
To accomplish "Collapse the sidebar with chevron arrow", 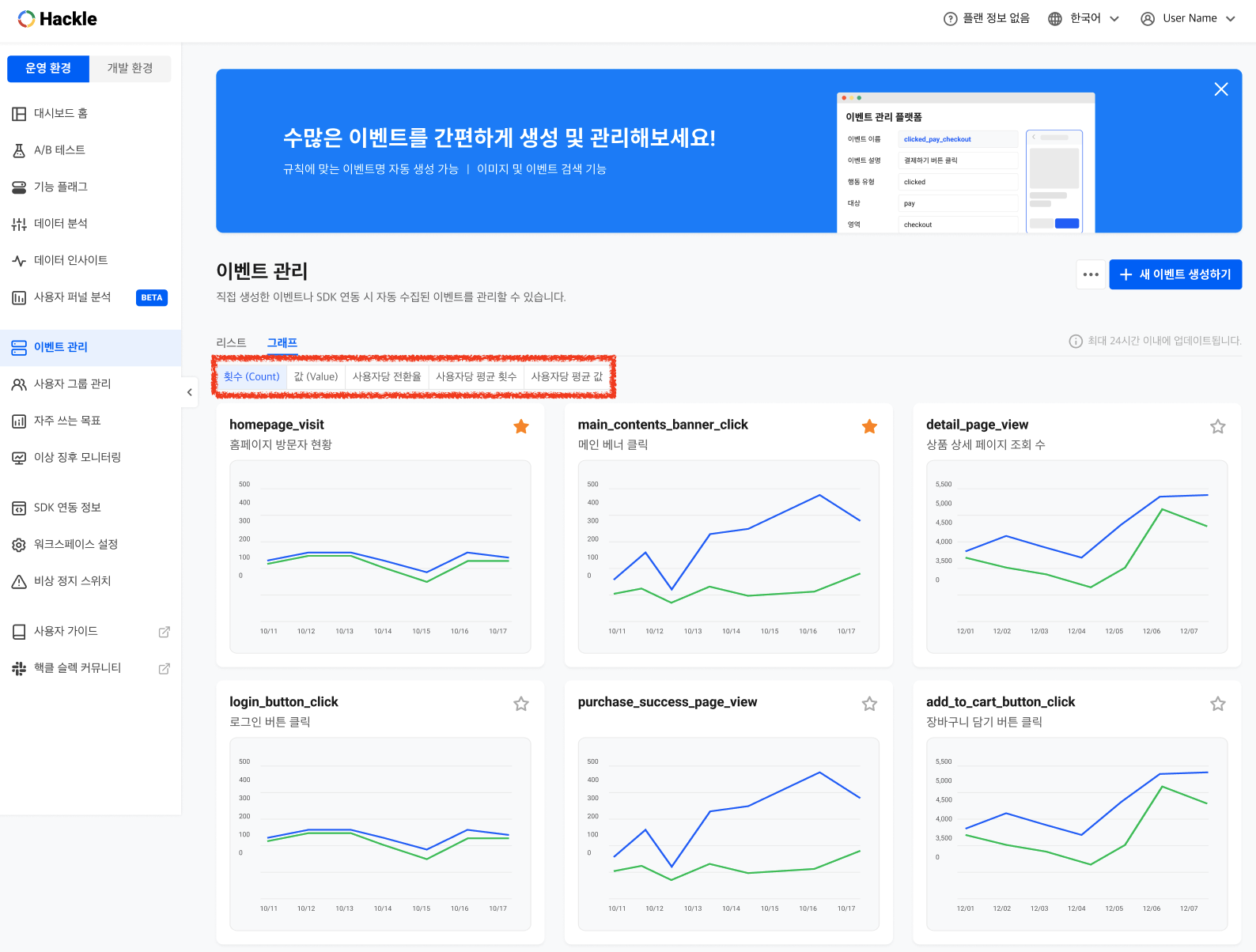I will [190, 392].
